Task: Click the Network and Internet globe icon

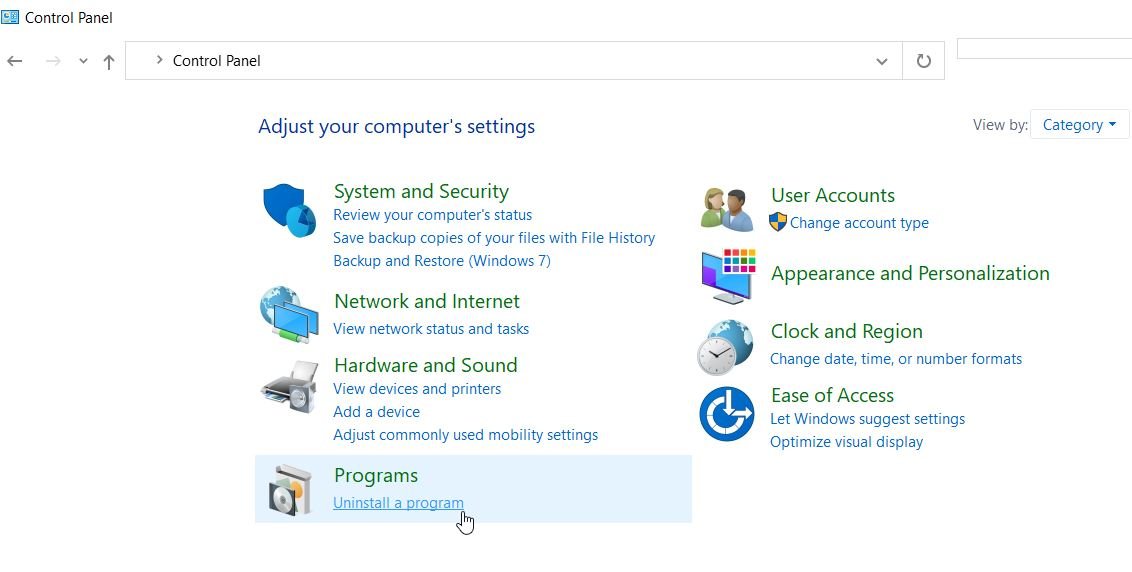Action: tap(289, 314)
